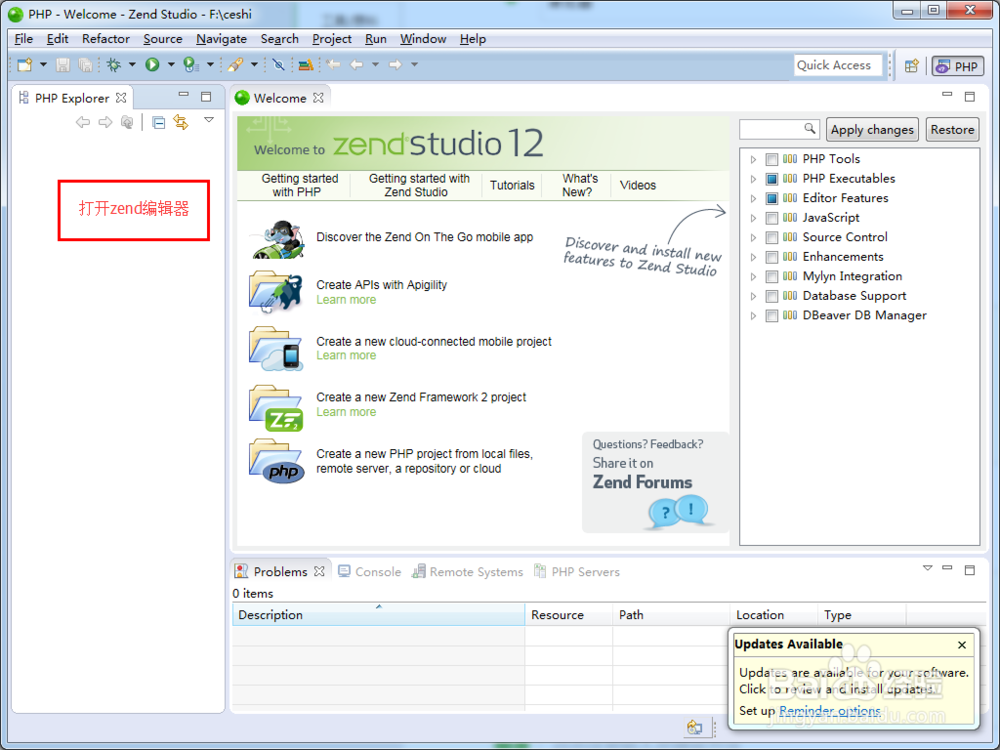Click Collapse All icon in PHP Explorer

click(159, 122)
